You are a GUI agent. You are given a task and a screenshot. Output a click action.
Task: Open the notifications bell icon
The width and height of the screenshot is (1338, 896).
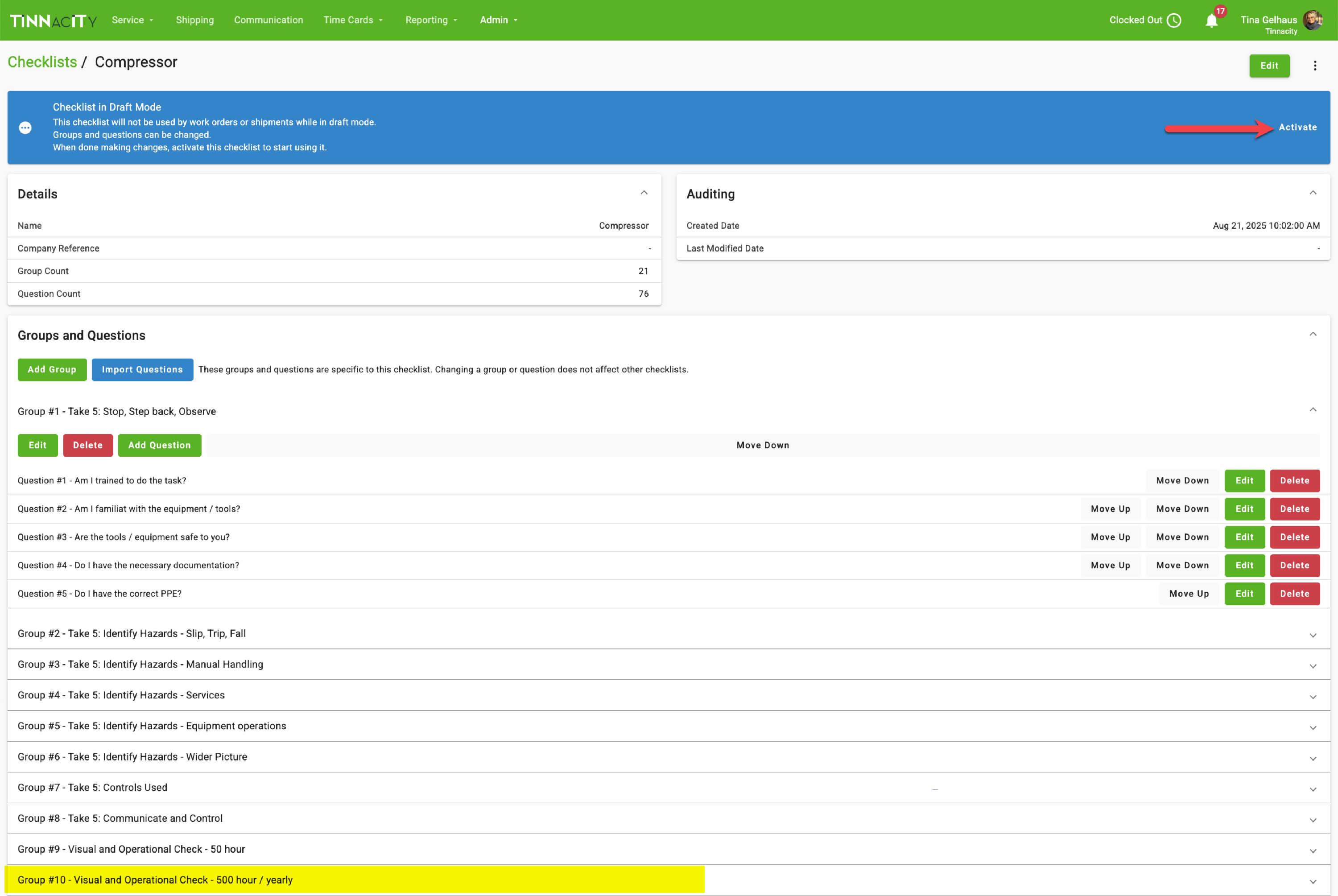pos(1211,21)
